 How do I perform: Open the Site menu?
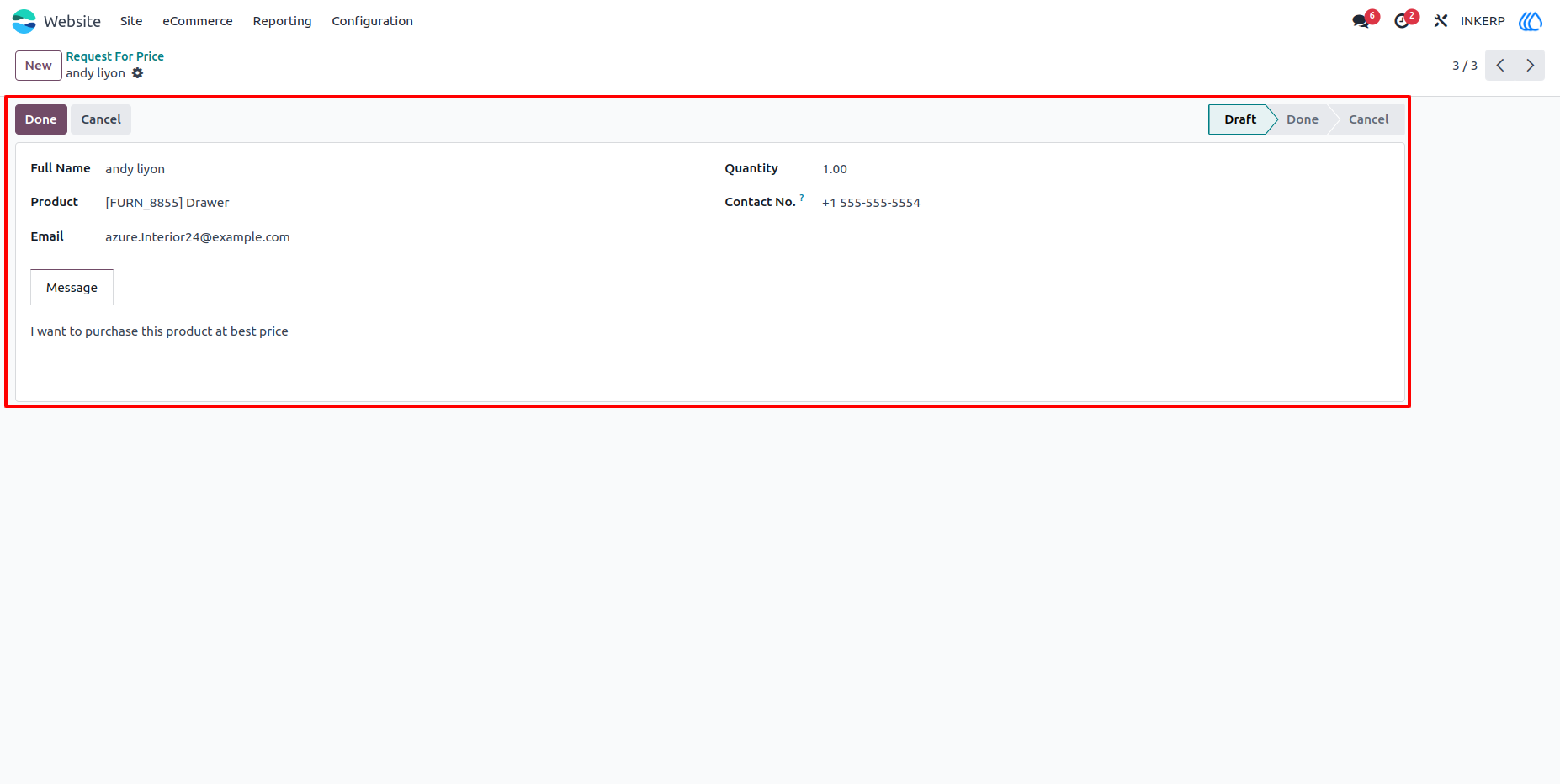coord(131,21)
